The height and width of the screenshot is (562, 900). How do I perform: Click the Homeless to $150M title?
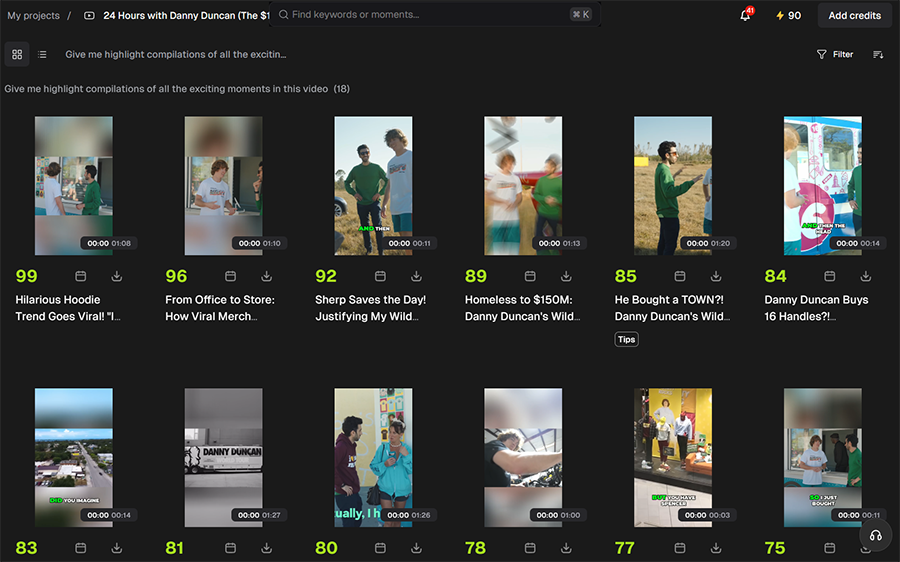(522, 308)
